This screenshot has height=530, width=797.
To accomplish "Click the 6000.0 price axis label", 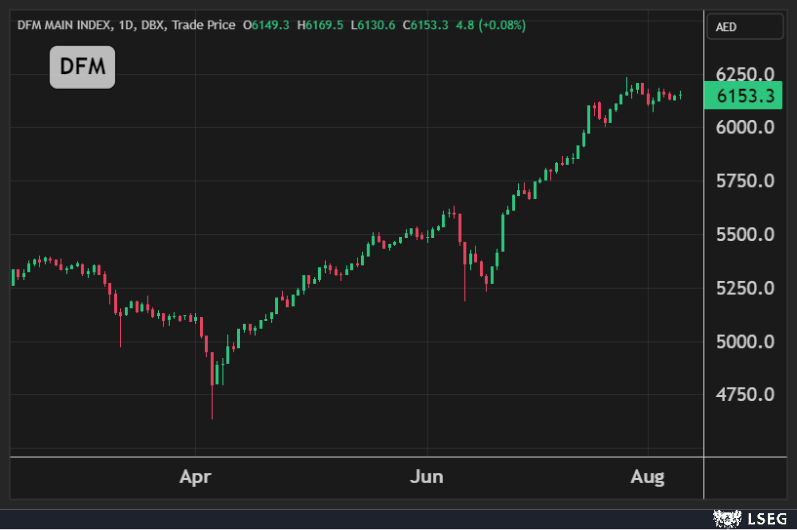I will [x=745, y=128].
